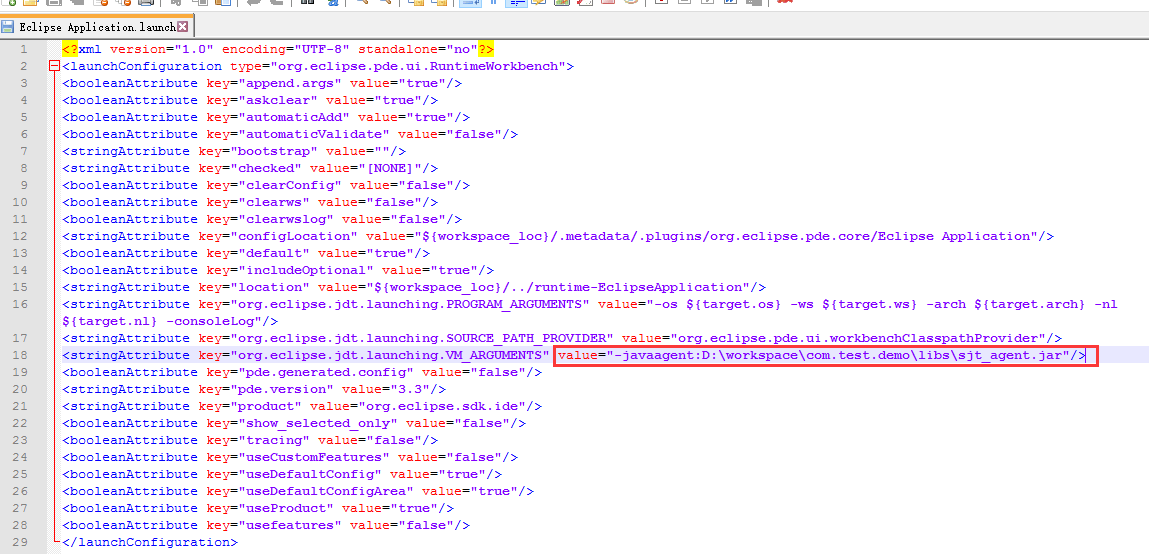1149x554 pixels.
Task: Toggle the Word Wrap toolbar button
Action: [x=470, y=3]
